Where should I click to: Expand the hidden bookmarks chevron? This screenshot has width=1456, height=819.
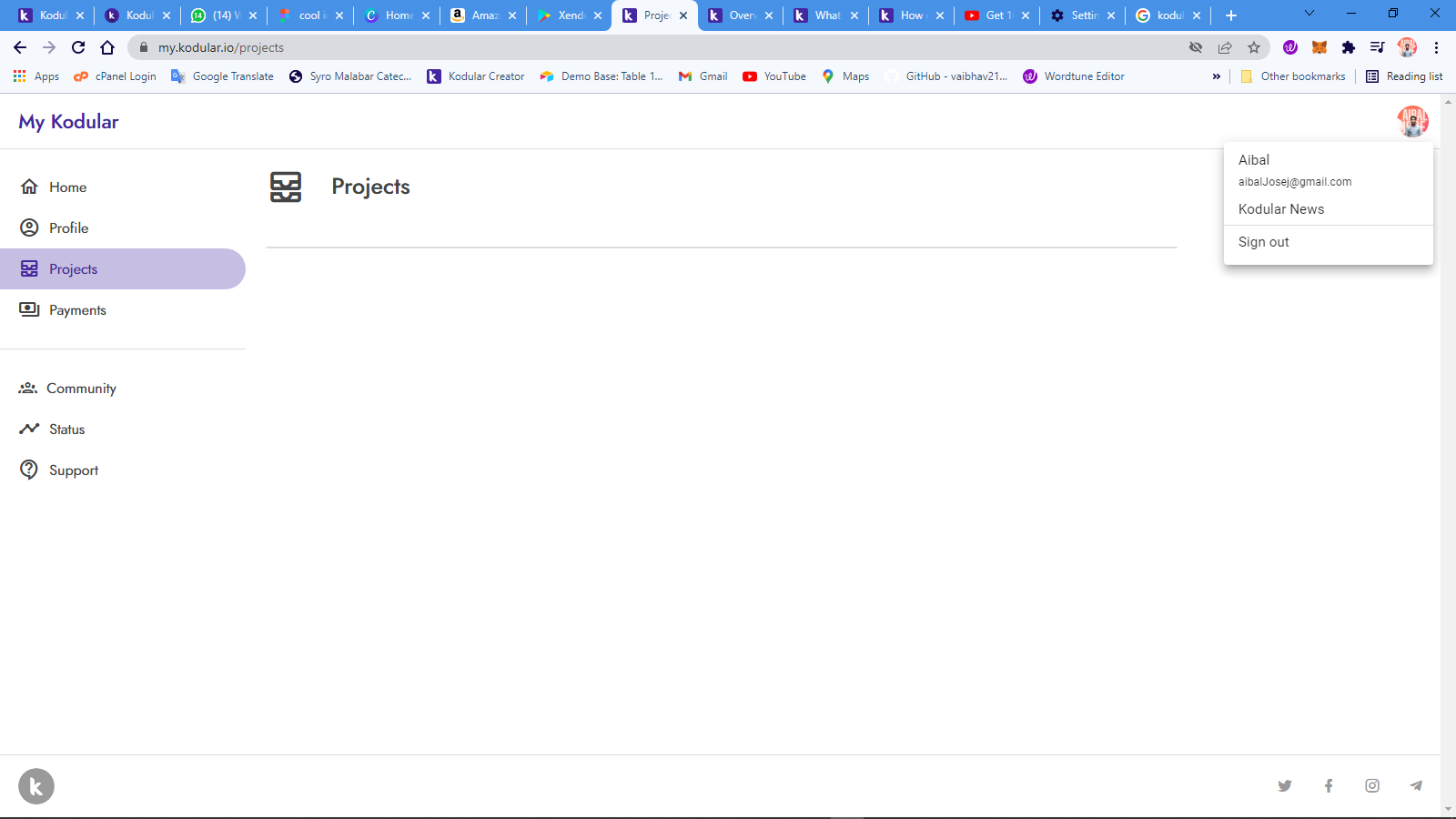click(x=1217, y=76)
